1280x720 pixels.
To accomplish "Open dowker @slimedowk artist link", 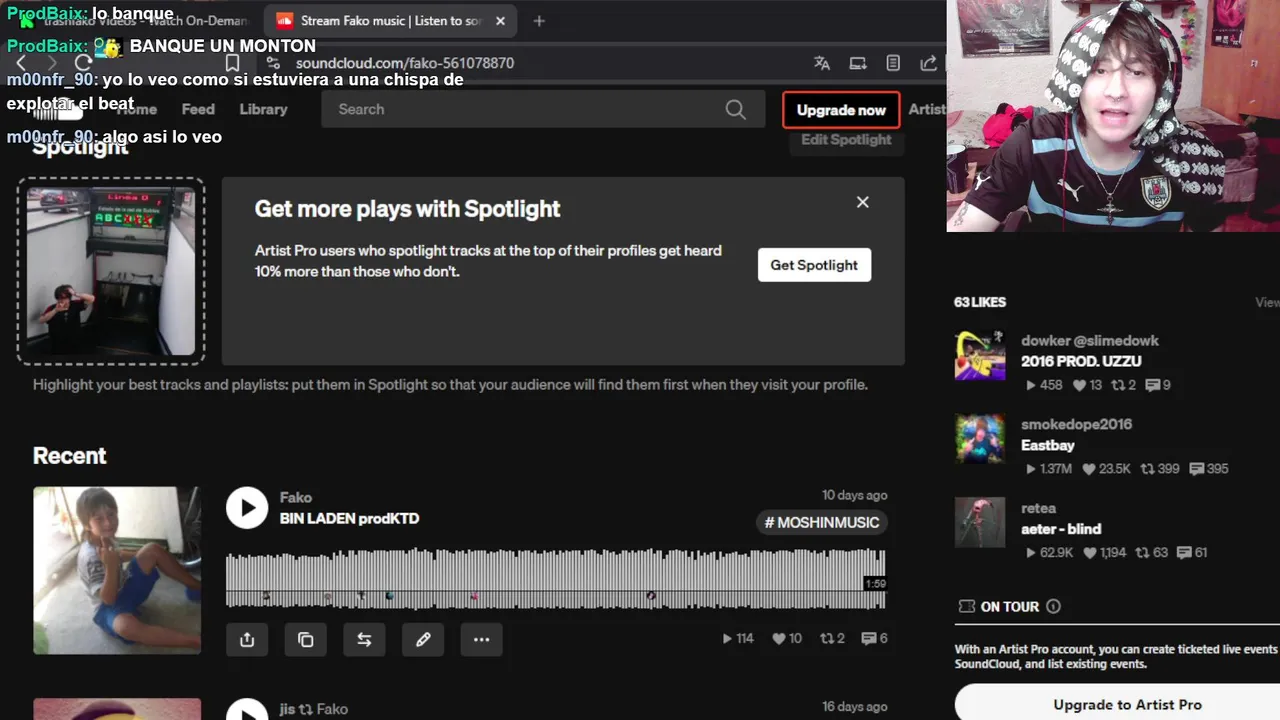I will click(x=1090, y=340).
